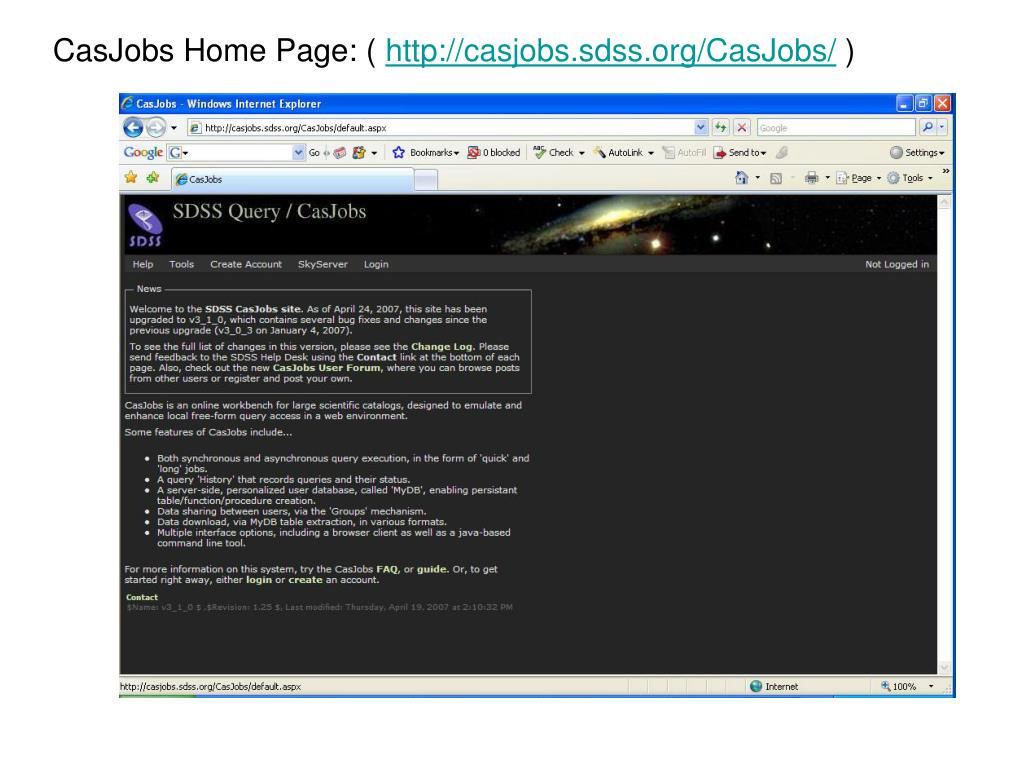Screen dimensions: 1024x768
Task: Click the create account link in body text
Action: 305,580
